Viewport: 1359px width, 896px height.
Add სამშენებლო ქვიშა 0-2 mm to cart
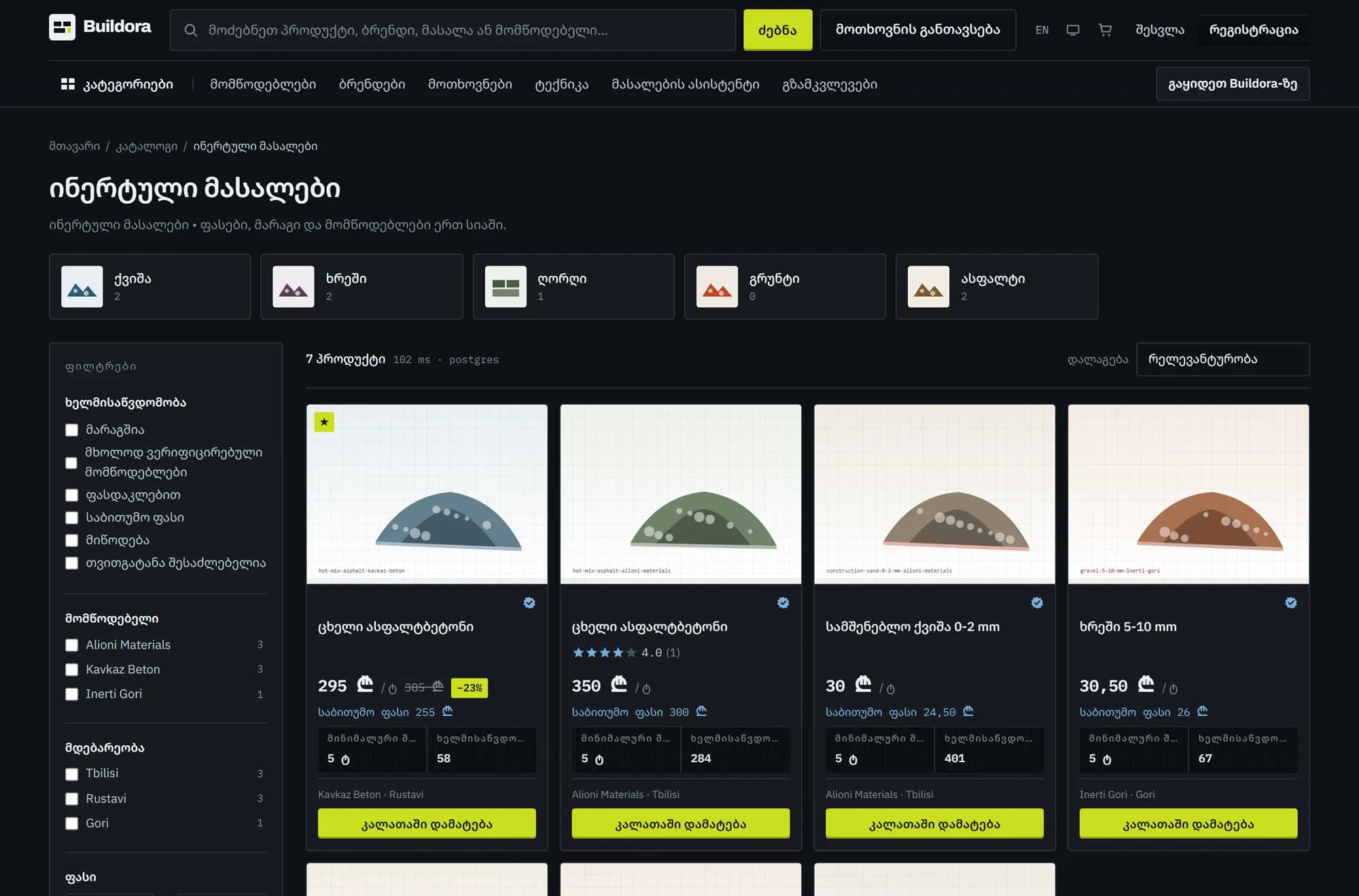[934, 824]
